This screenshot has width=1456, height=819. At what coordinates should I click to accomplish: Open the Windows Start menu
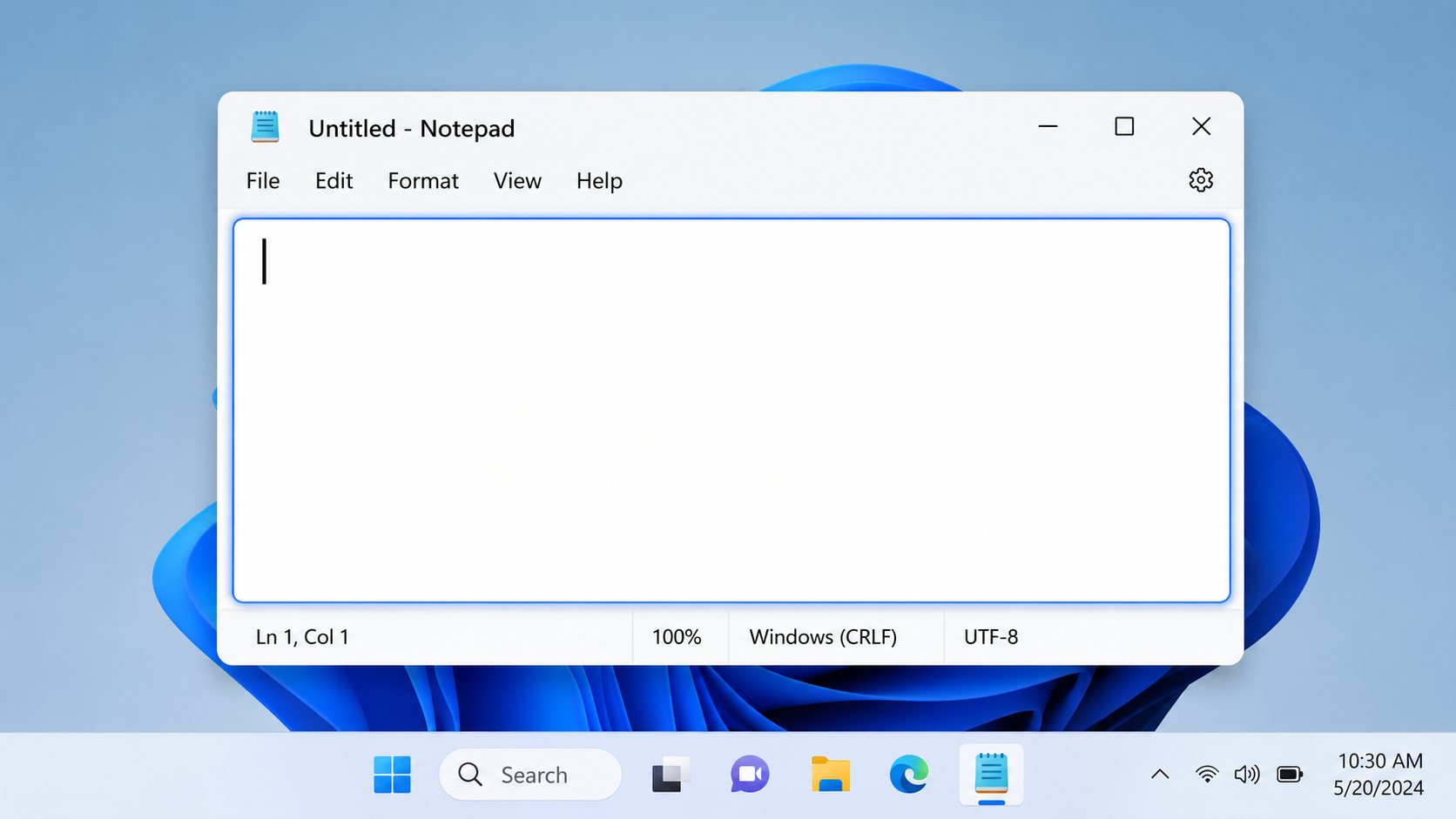click(392, 775)
